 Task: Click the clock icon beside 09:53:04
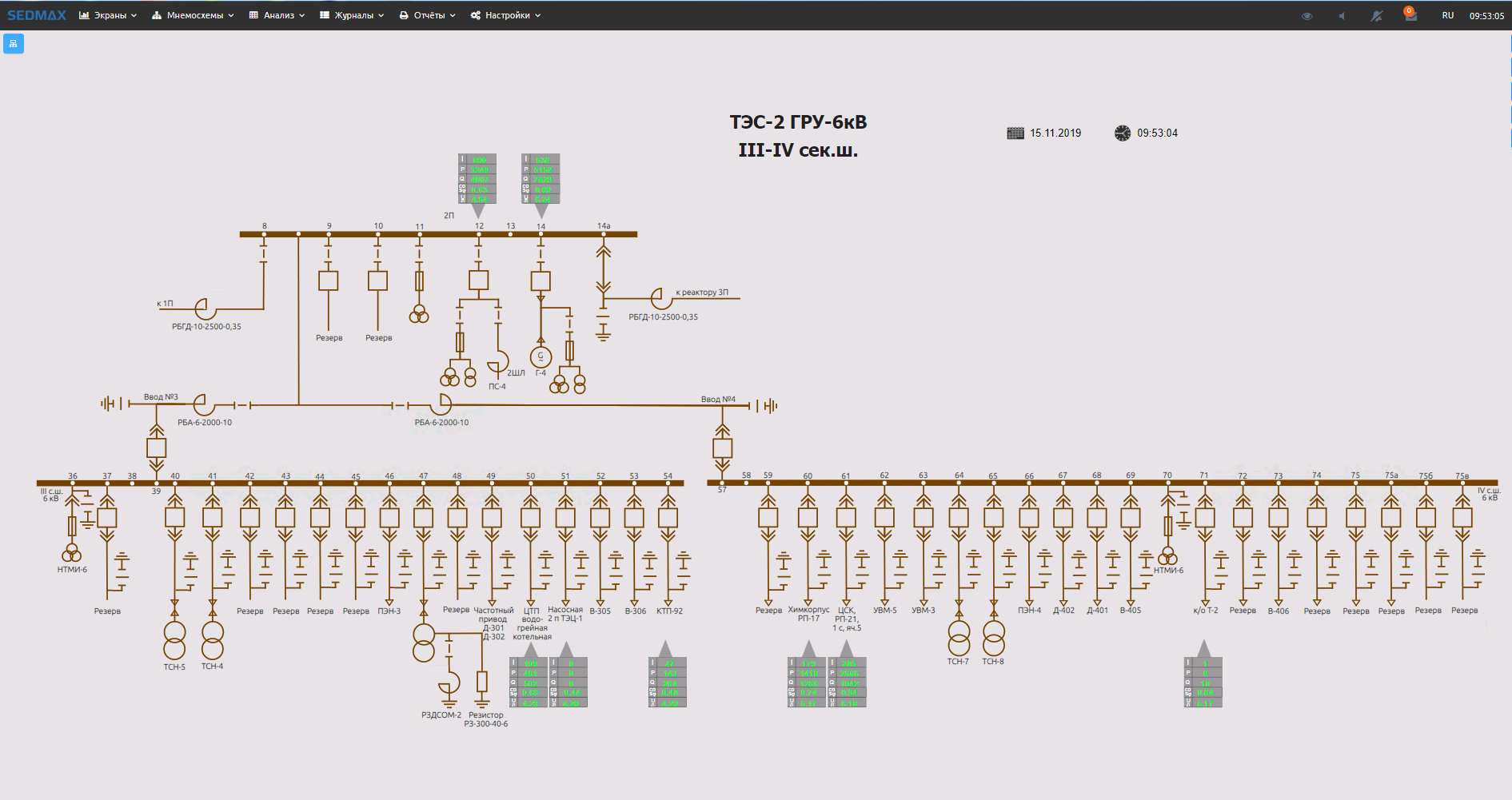pyautogui.click(x=1123, y=133)
